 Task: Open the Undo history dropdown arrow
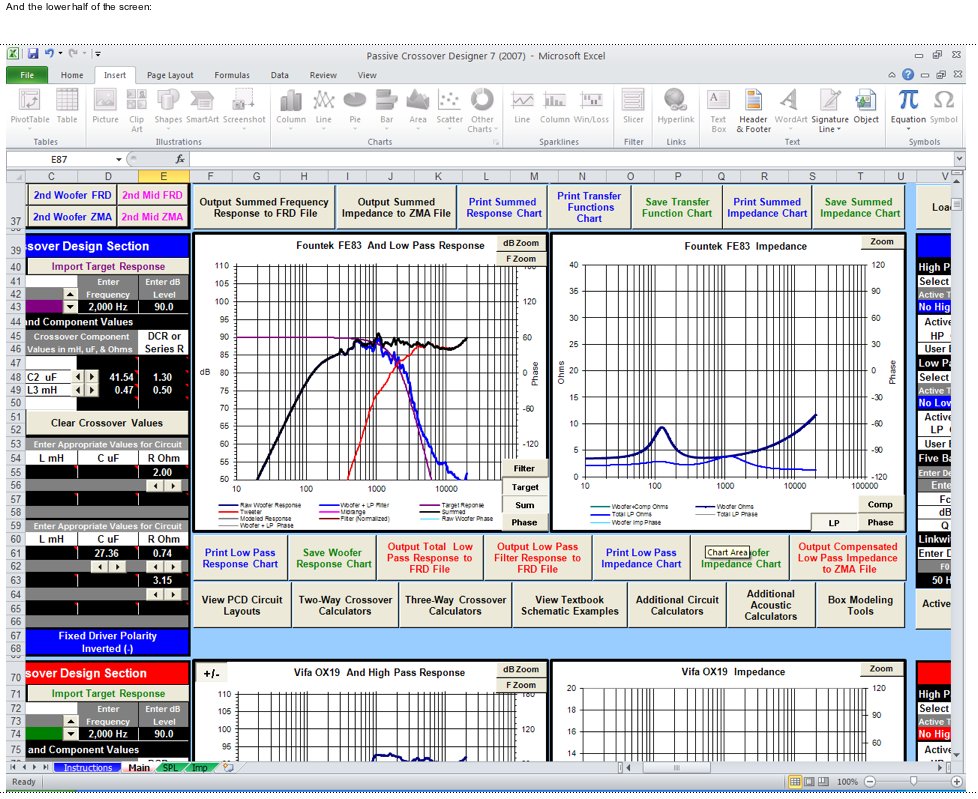coord(61,54)
